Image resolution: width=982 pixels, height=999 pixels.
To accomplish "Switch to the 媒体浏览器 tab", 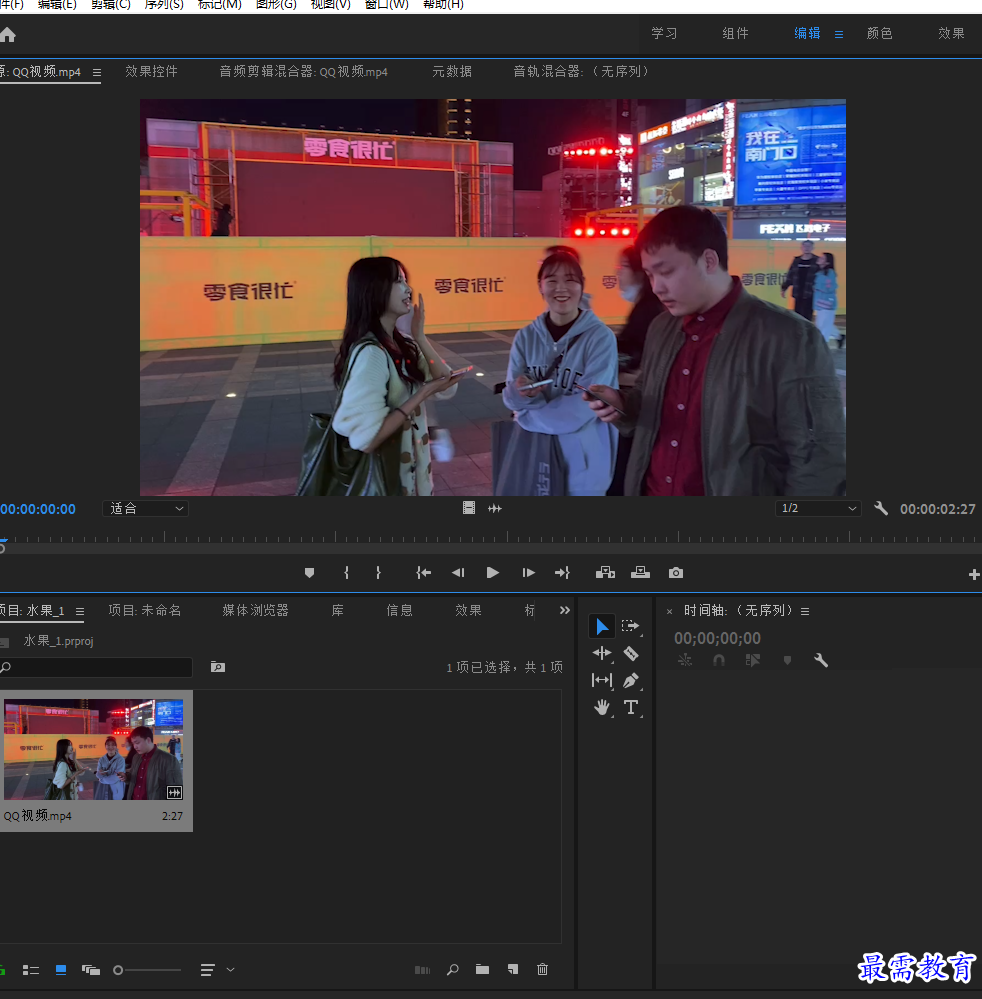I will 256,610.
